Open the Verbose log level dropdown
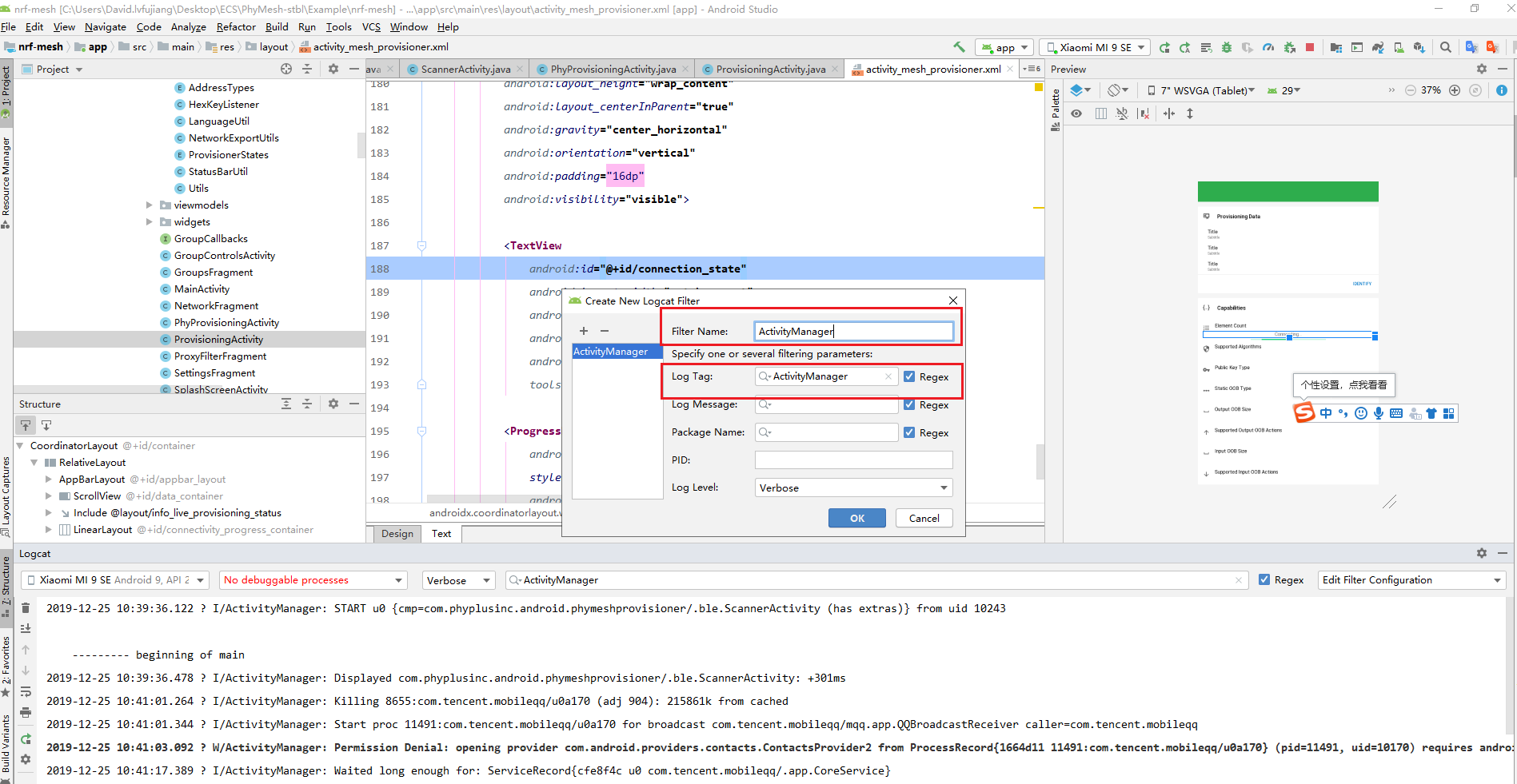 click(457, 579)
